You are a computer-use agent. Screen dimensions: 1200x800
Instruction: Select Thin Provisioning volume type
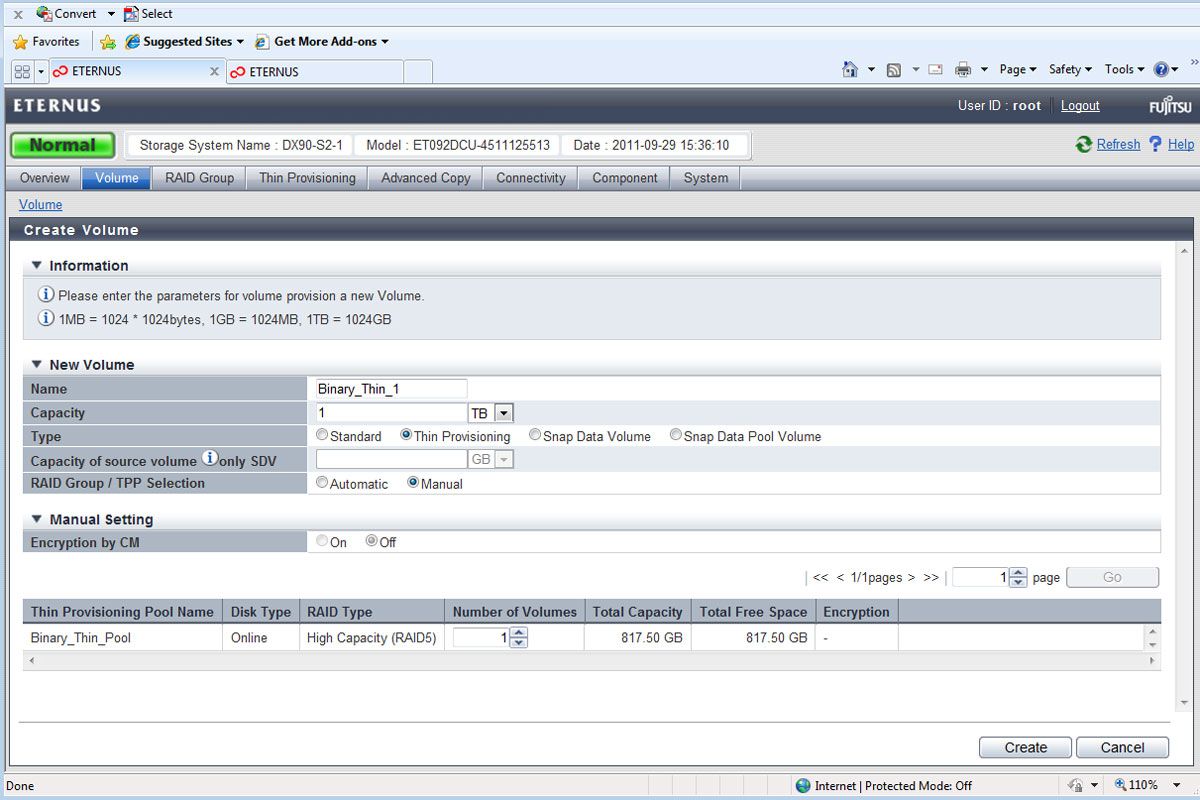406,435
